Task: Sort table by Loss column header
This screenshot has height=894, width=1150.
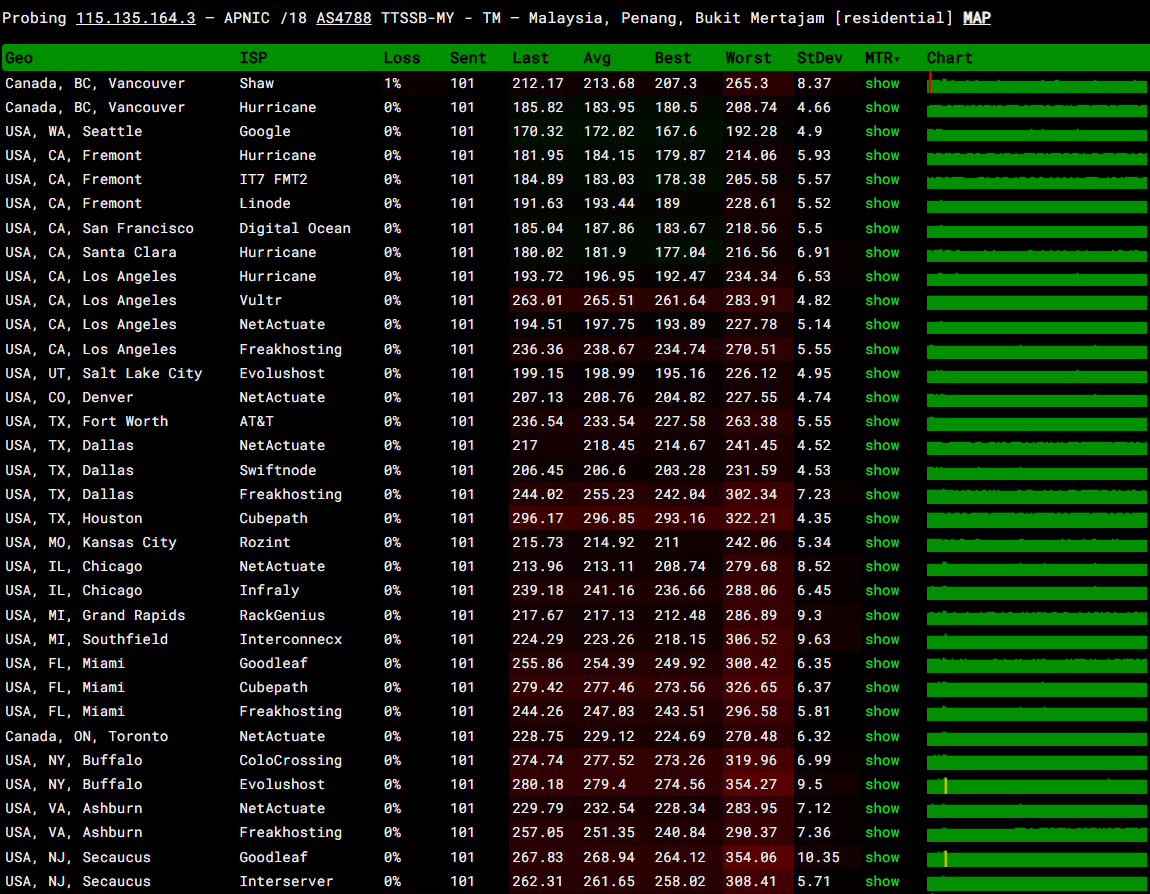Action: [402, 58]
